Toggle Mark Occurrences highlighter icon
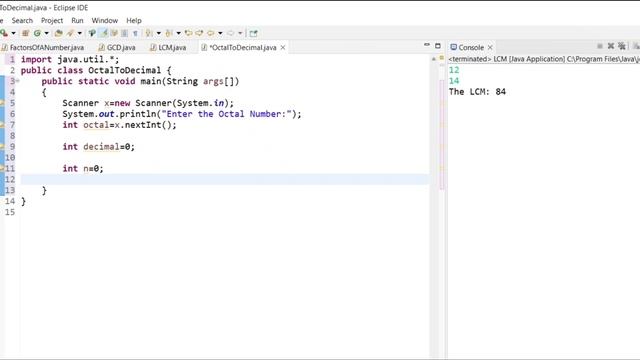Viewport: 640px width, 360px height. pyautogui.click(x=104, y=33)
